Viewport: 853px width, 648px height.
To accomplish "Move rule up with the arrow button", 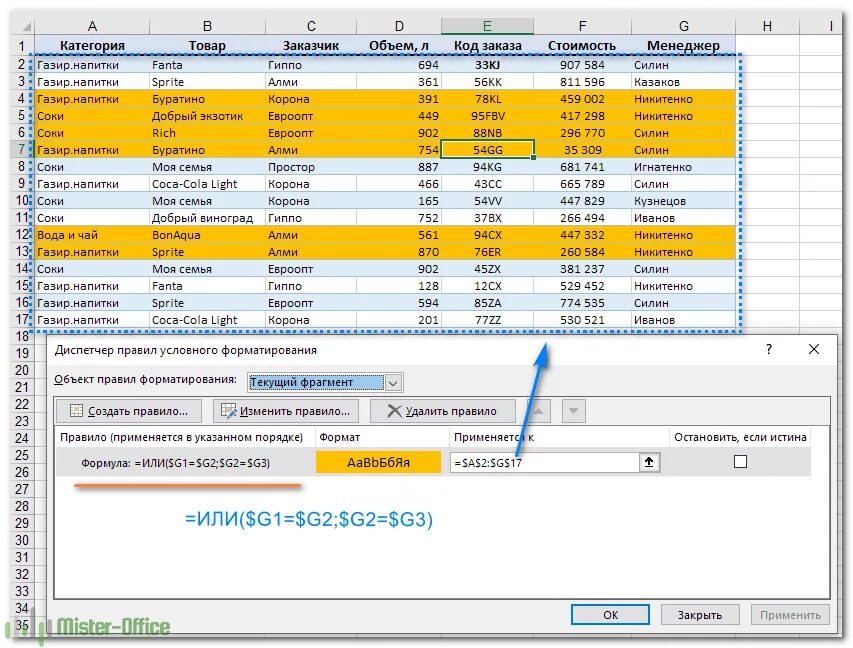I will (x=538, y=411).
